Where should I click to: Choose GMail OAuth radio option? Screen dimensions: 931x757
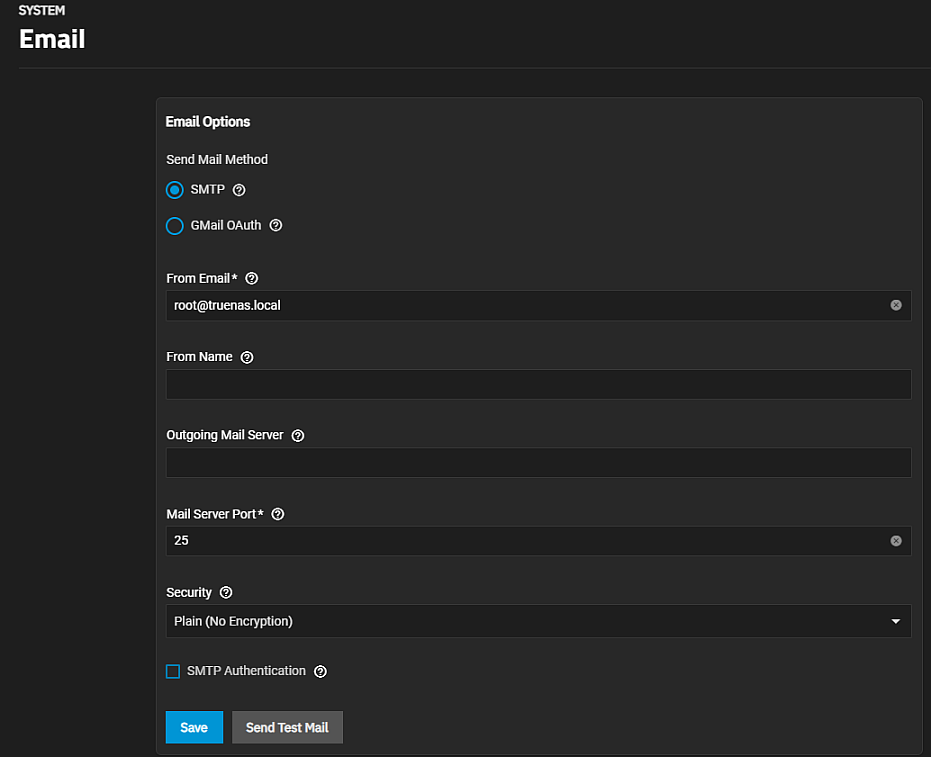pyautogui.click(x=175, y=226)
